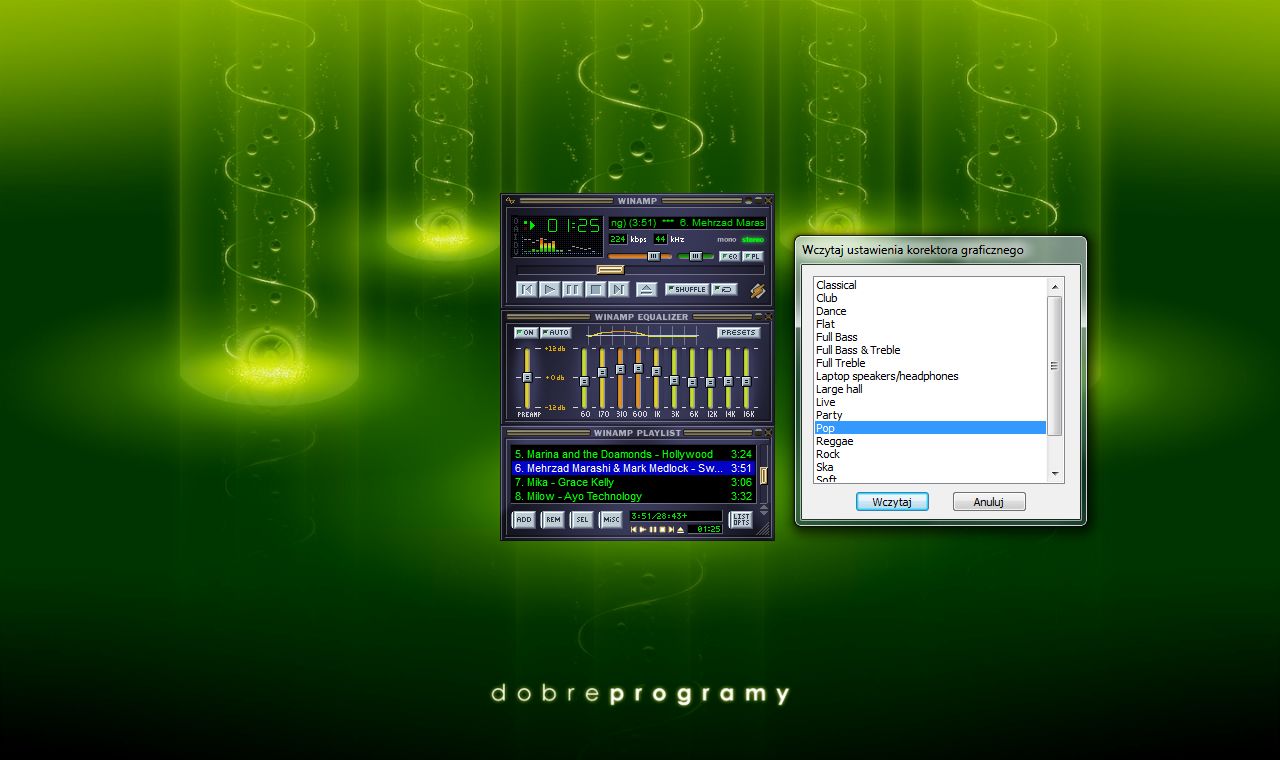Click the playlist mini pause icon
The image size is (1280, 760).
[653, 529]
